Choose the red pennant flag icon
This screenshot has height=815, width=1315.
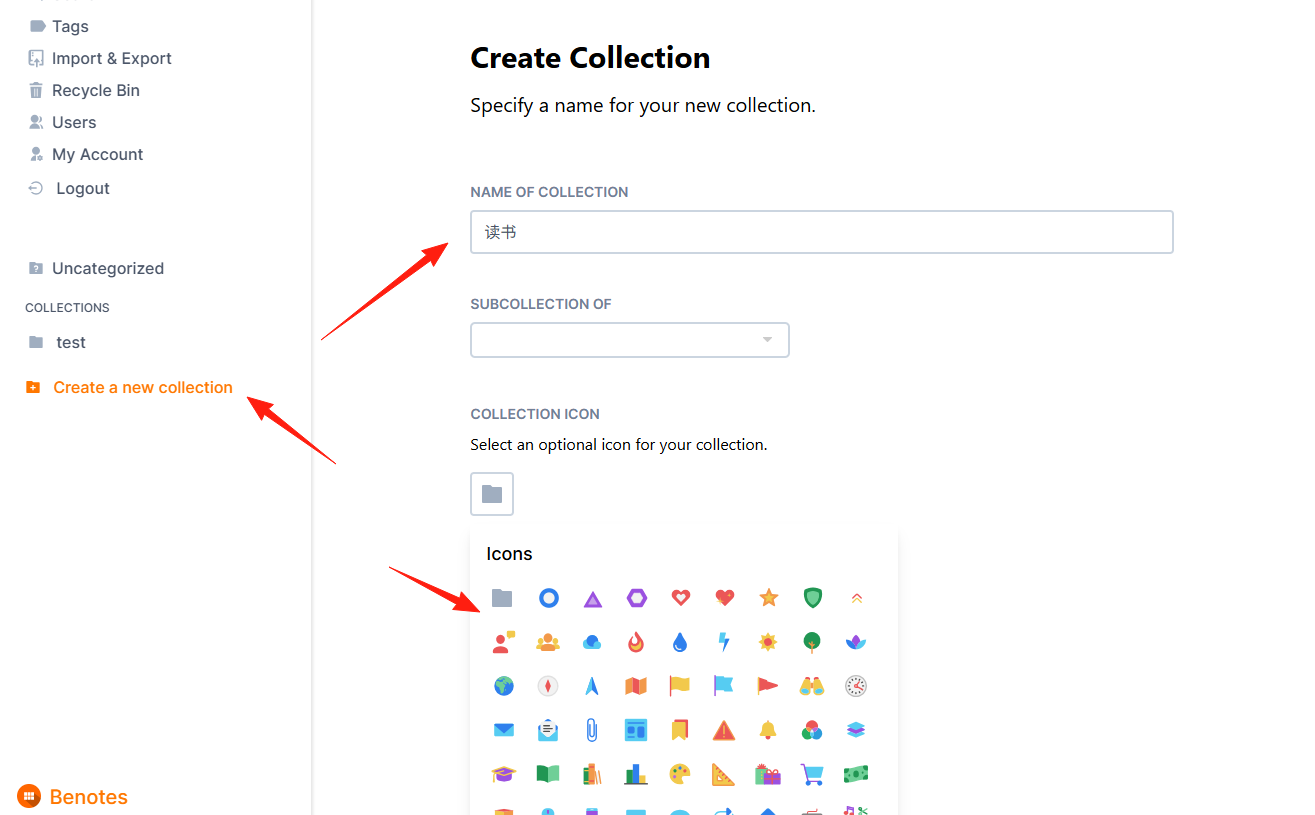[768, 686]
